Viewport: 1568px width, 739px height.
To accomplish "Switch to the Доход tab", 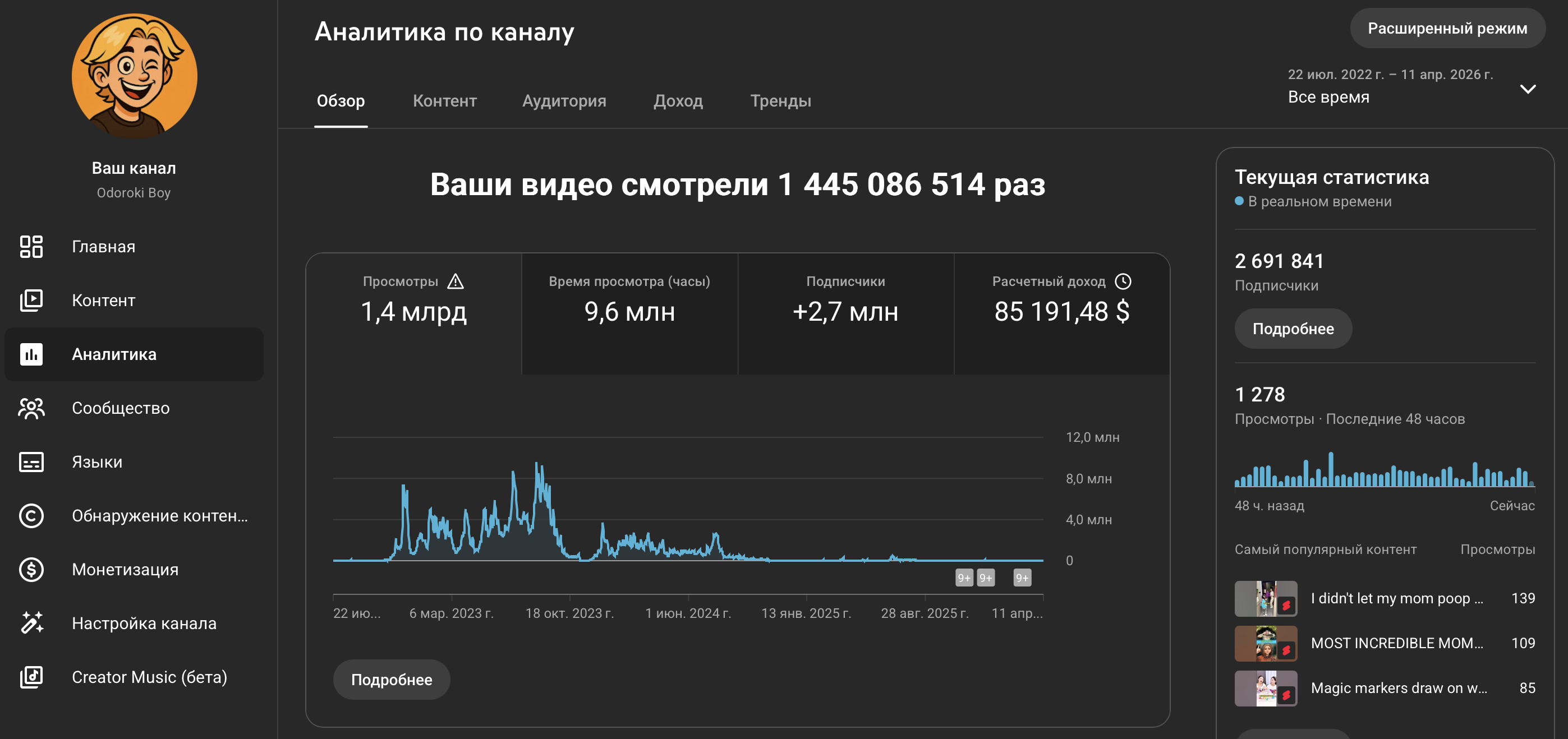I will tap(678, 101).
